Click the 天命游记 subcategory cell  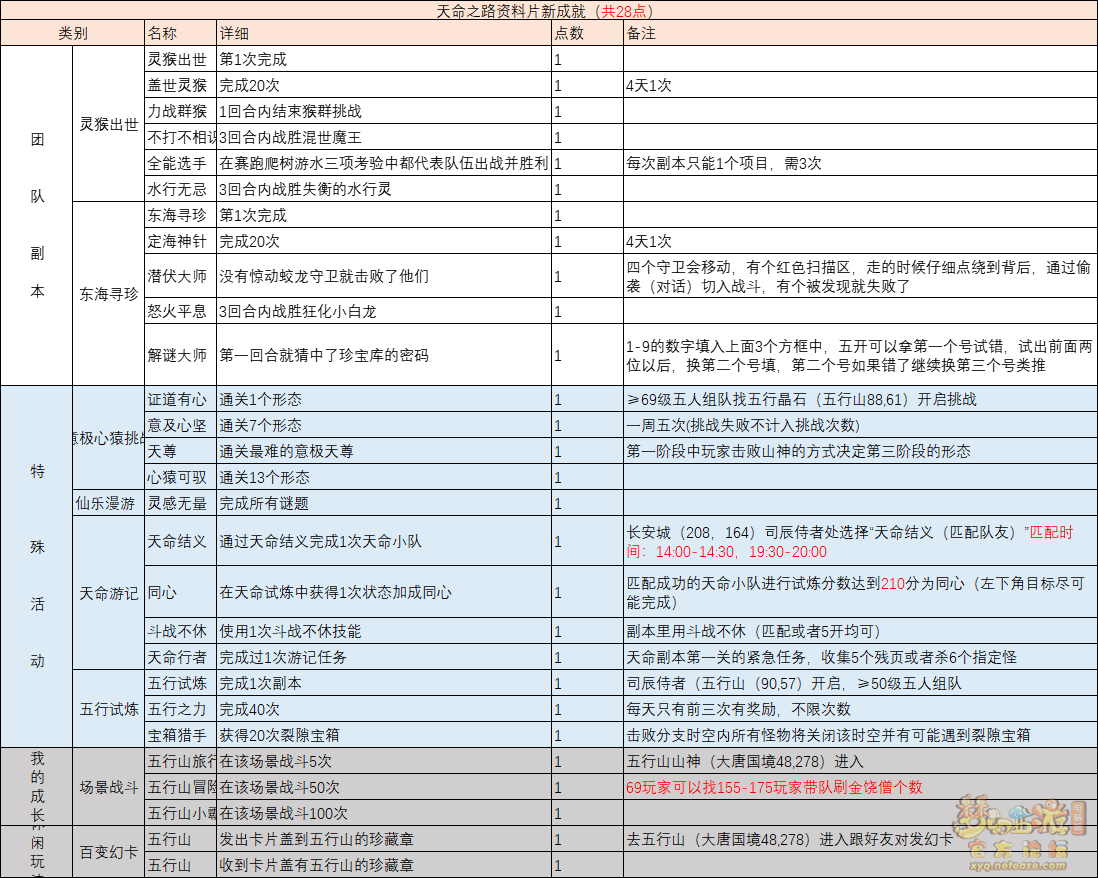coord(109,593)
